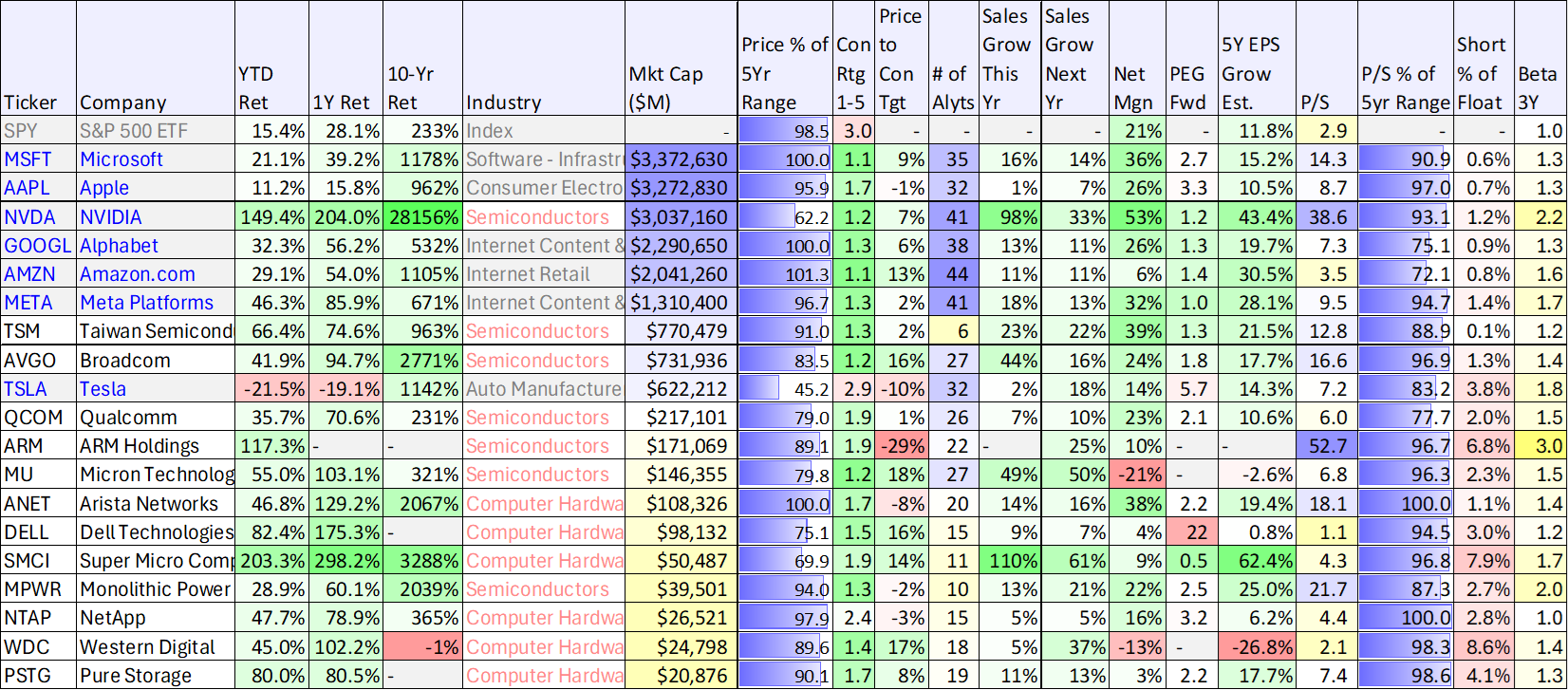
Task: Click the MSFT ticker link
Action: (28, 159)
